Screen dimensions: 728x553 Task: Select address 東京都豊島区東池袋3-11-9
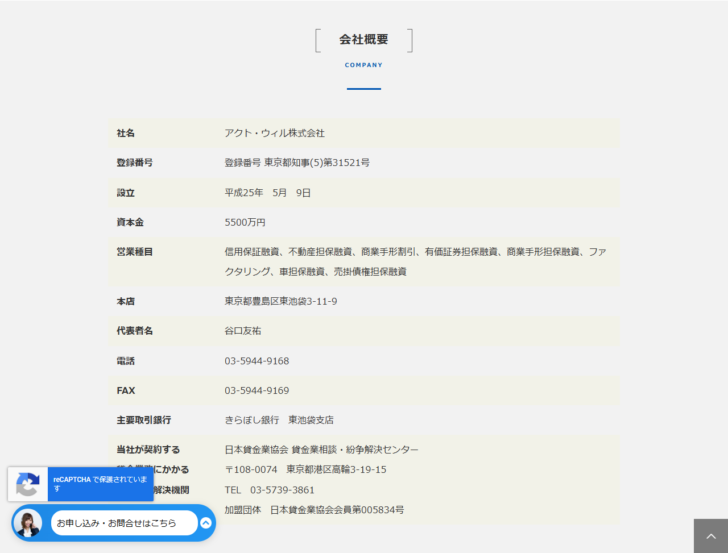(x=281, y=301)
